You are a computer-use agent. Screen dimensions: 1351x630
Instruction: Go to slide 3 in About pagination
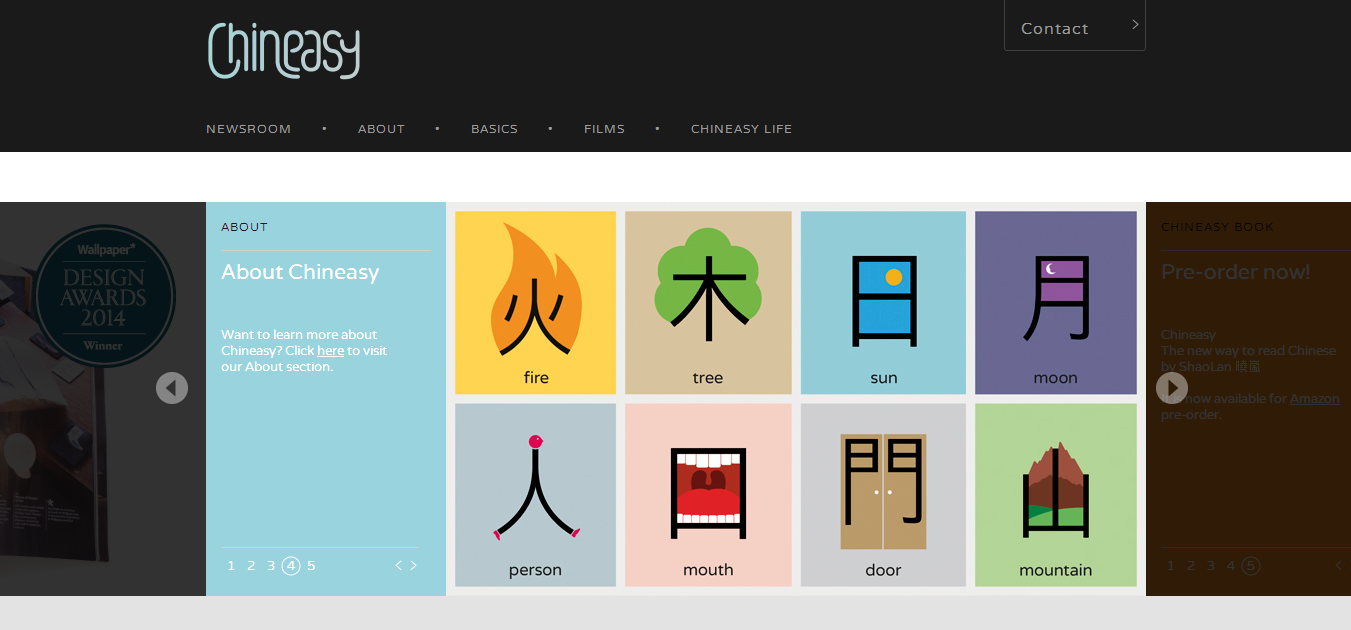(271, 566)
